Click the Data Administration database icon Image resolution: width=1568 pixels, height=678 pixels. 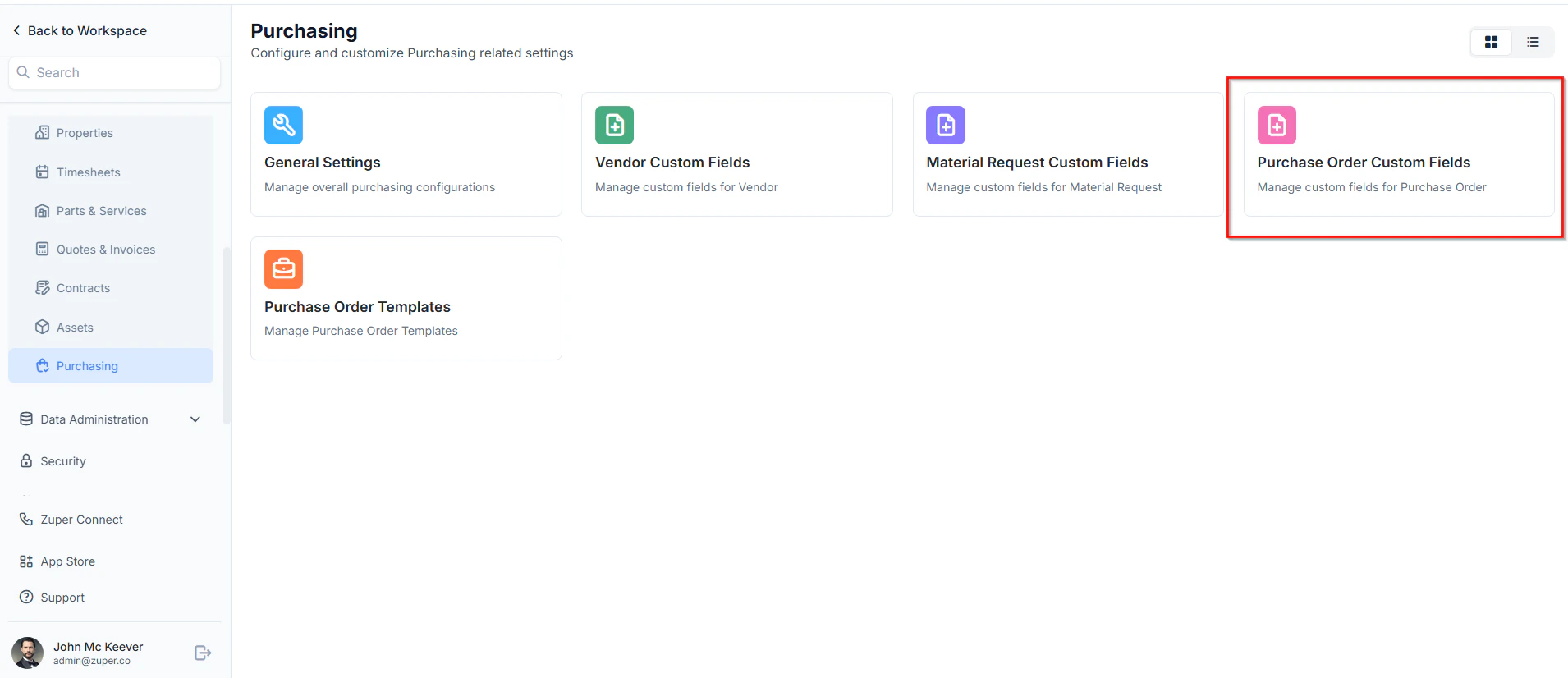pyautogui.click(x=26, y=419)
